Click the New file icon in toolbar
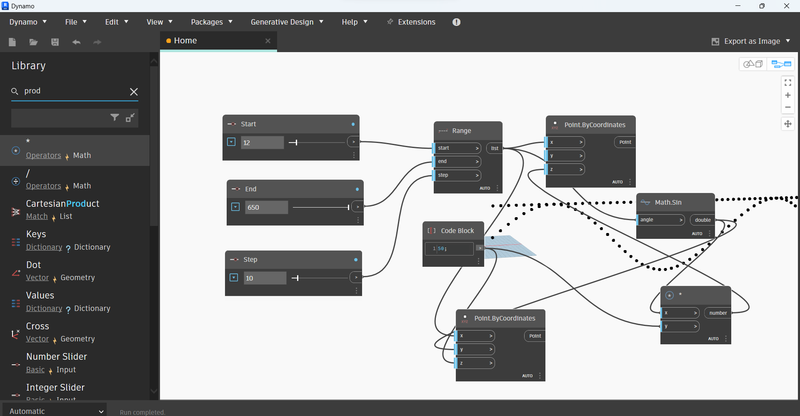Viewport: 800px width, 416px height. click(12, 42)
